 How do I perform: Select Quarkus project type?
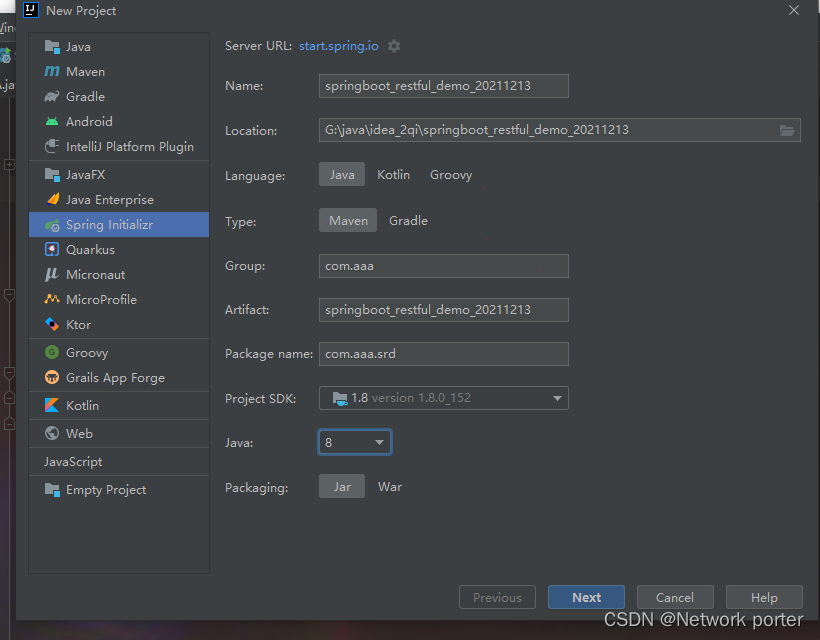pyautogui.click(x=119, y=249)
